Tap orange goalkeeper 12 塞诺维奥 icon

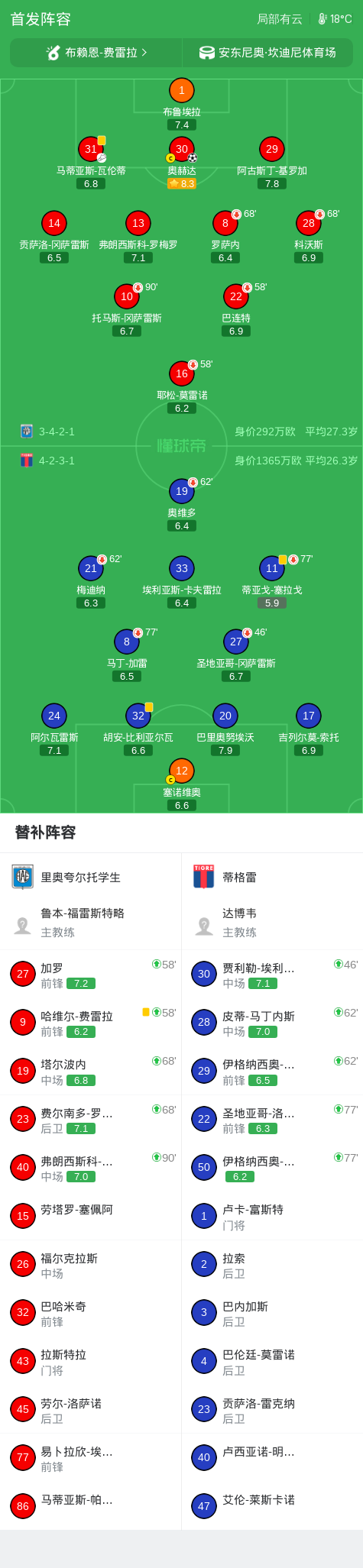click(x=181, y=771)
